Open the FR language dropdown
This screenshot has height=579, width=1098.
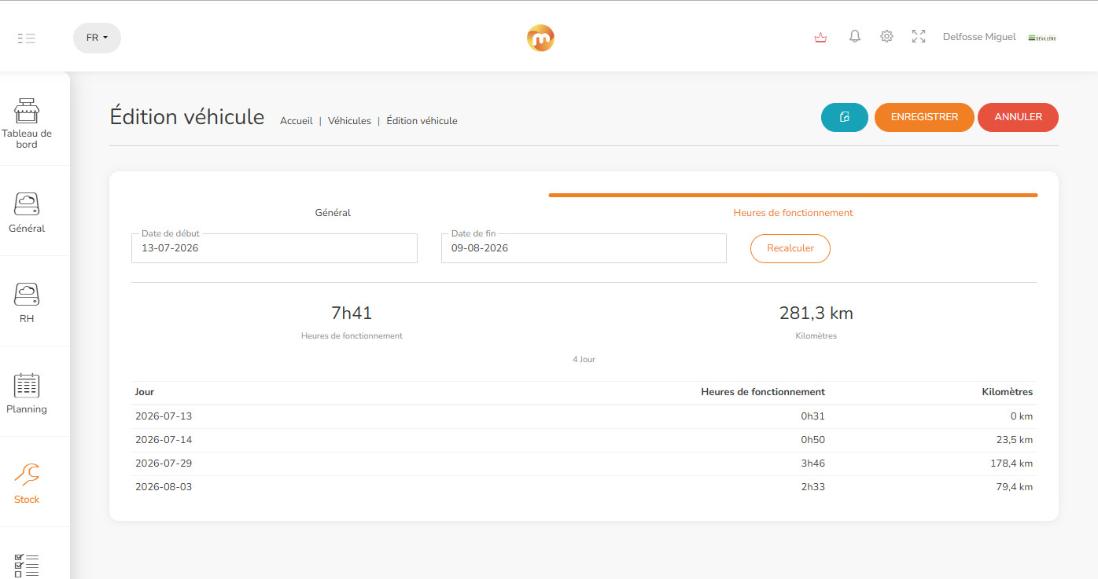coord(97,38)
